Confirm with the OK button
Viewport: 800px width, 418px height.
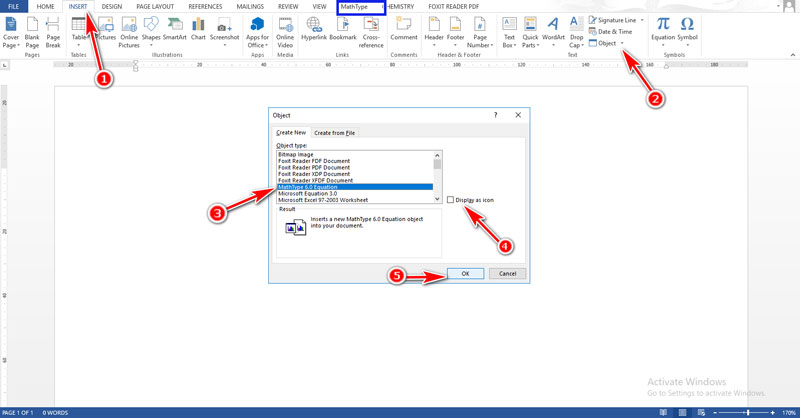click(465, 274)
